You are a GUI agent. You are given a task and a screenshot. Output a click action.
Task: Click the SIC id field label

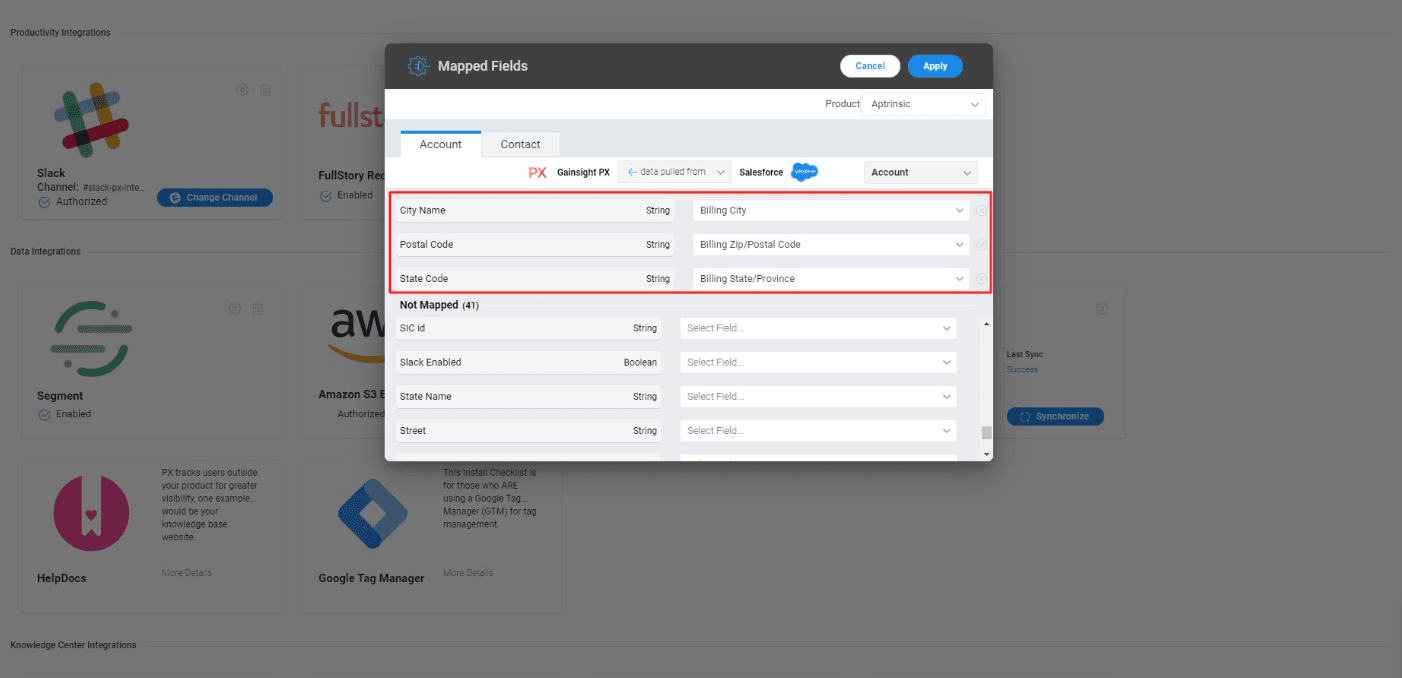[413, 328]
